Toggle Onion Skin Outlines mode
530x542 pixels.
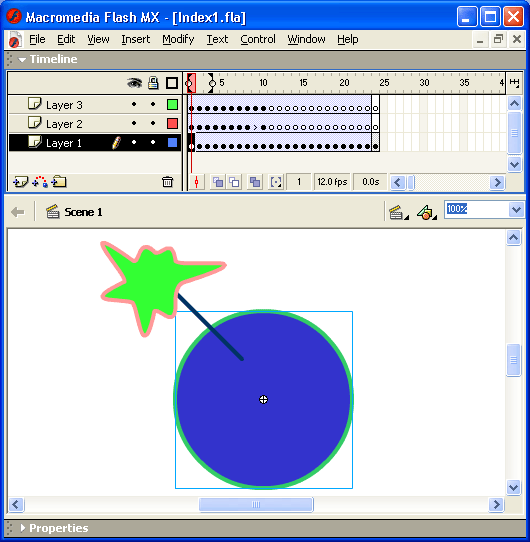[234, 182]
